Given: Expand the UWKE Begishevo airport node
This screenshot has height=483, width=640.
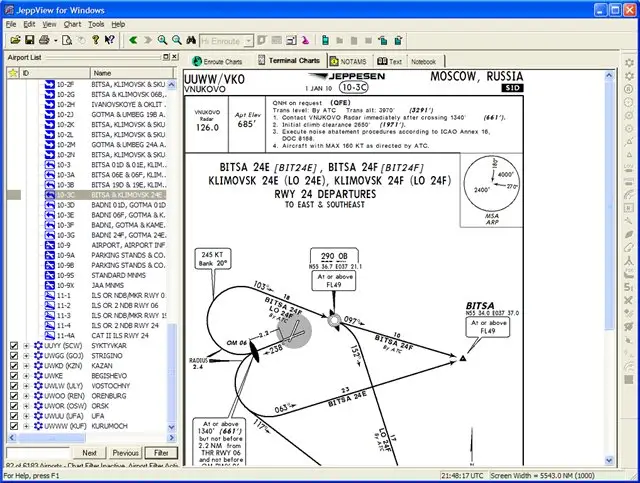Looking at the screenshot, I should pos(27,376).
